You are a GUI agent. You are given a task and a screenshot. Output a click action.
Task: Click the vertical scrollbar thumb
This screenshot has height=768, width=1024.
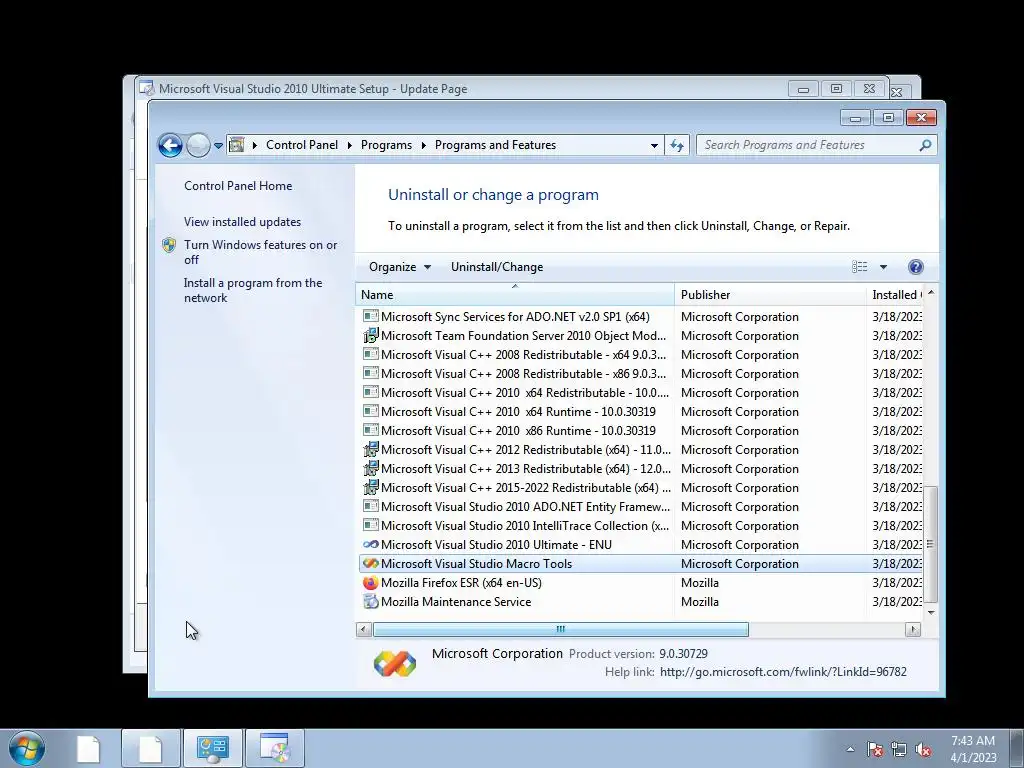pos(931,544)
